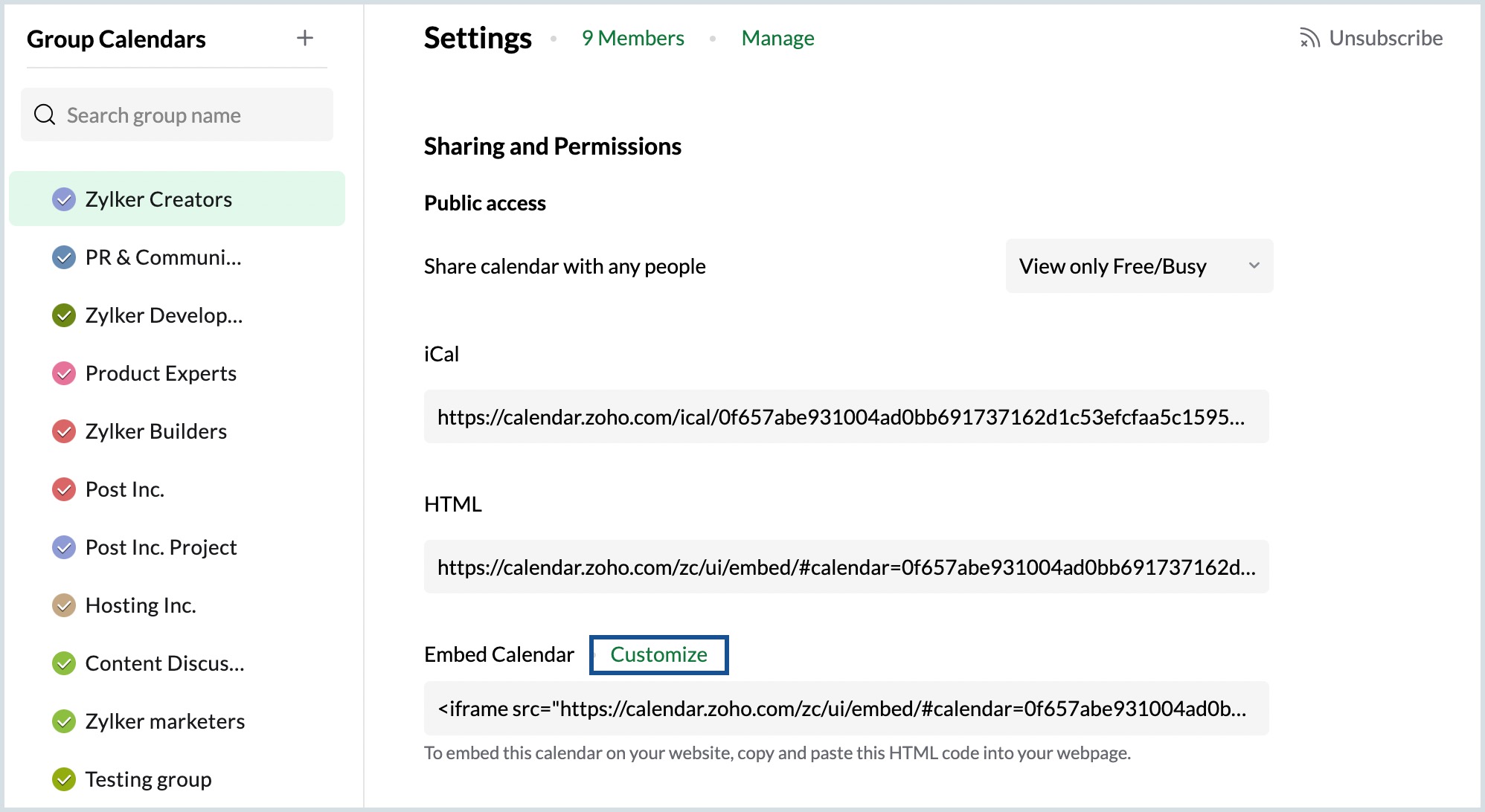
Task: Toggle Zylker Develop... calendar checkmark
Action: click(64, 315)
